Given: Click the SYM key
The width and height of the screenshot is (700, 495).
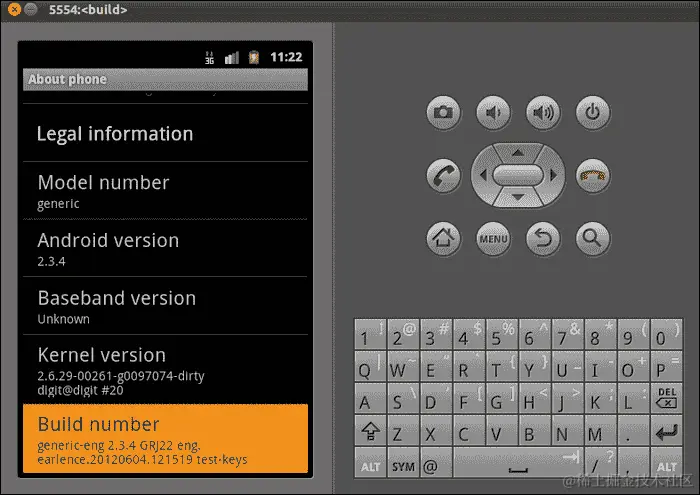Looking at the screenshot, I should coord(403,464).
